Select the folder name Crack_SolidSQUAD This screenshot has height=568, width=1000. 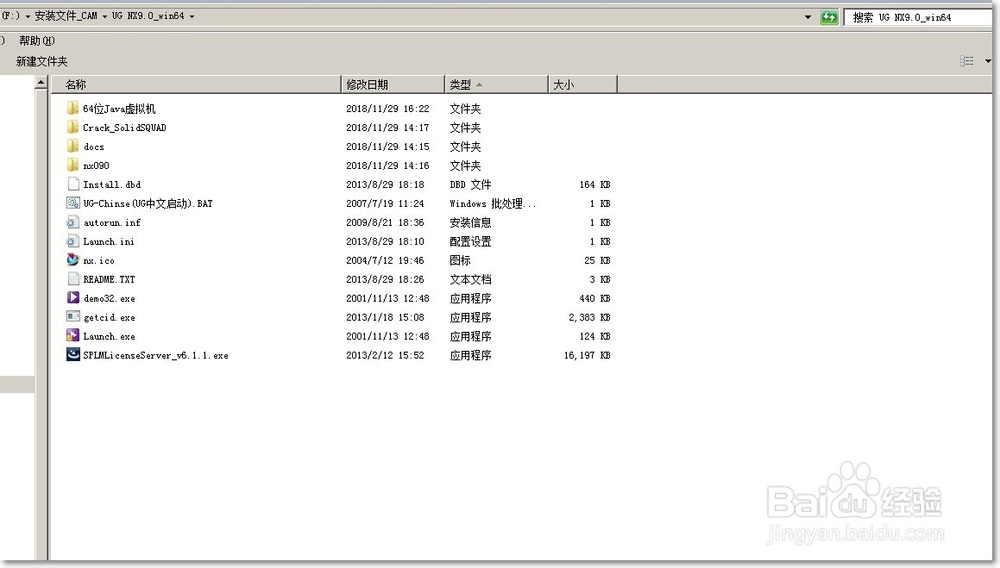click(125, 128)
